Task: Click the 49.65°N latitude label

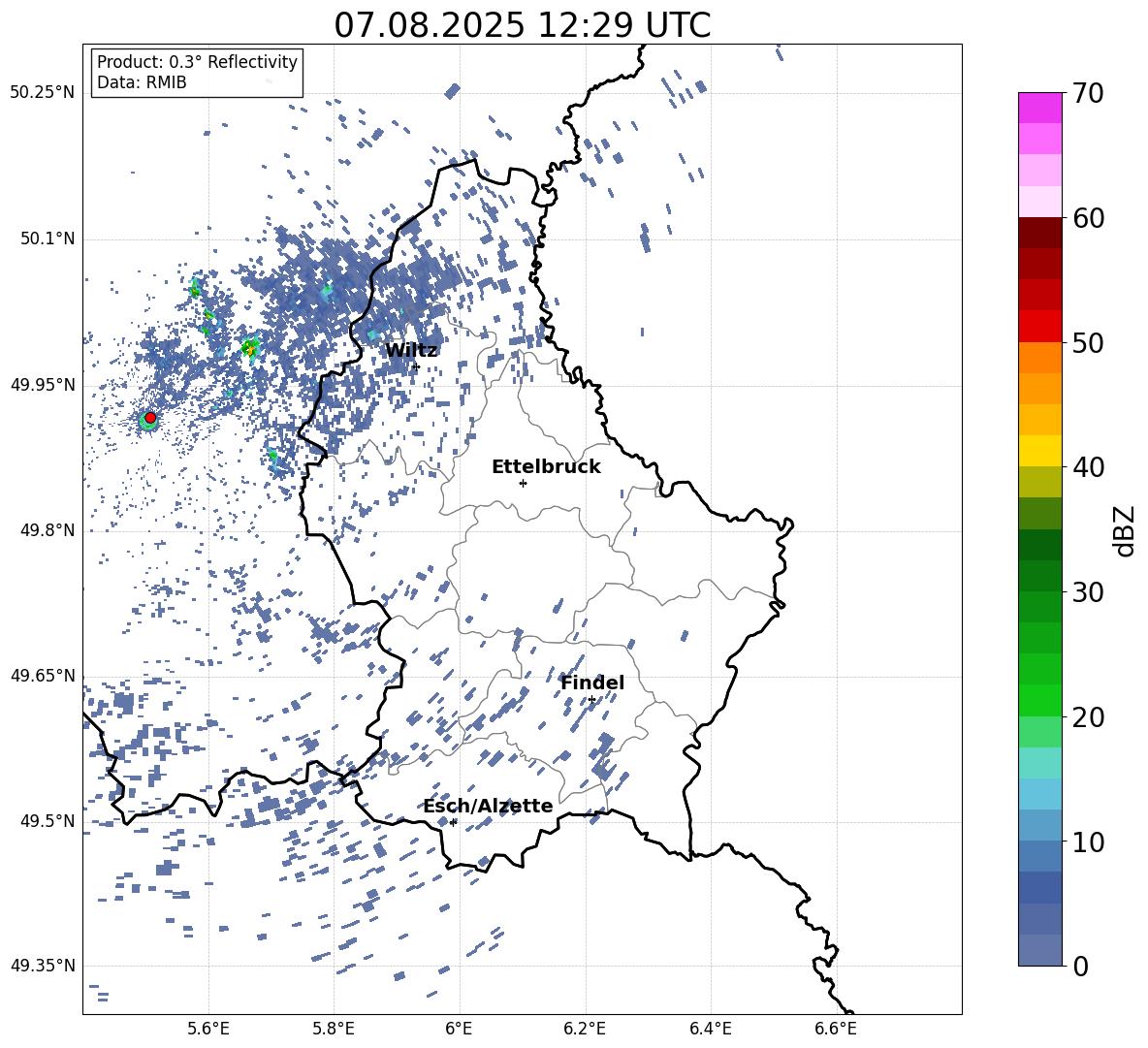Action: coord(43,675)
